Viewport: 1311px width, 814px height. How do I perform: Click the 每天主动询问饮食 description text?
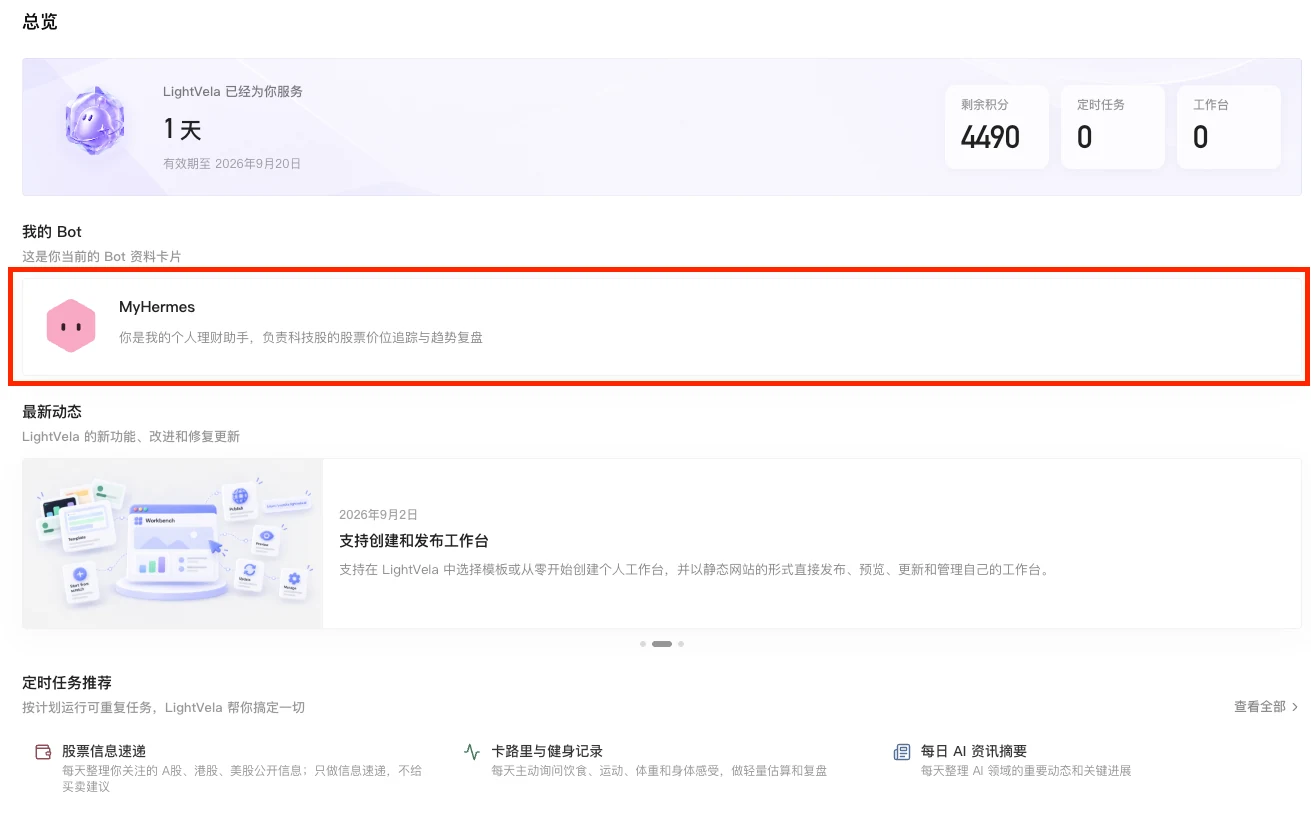(x=659, y=771)
